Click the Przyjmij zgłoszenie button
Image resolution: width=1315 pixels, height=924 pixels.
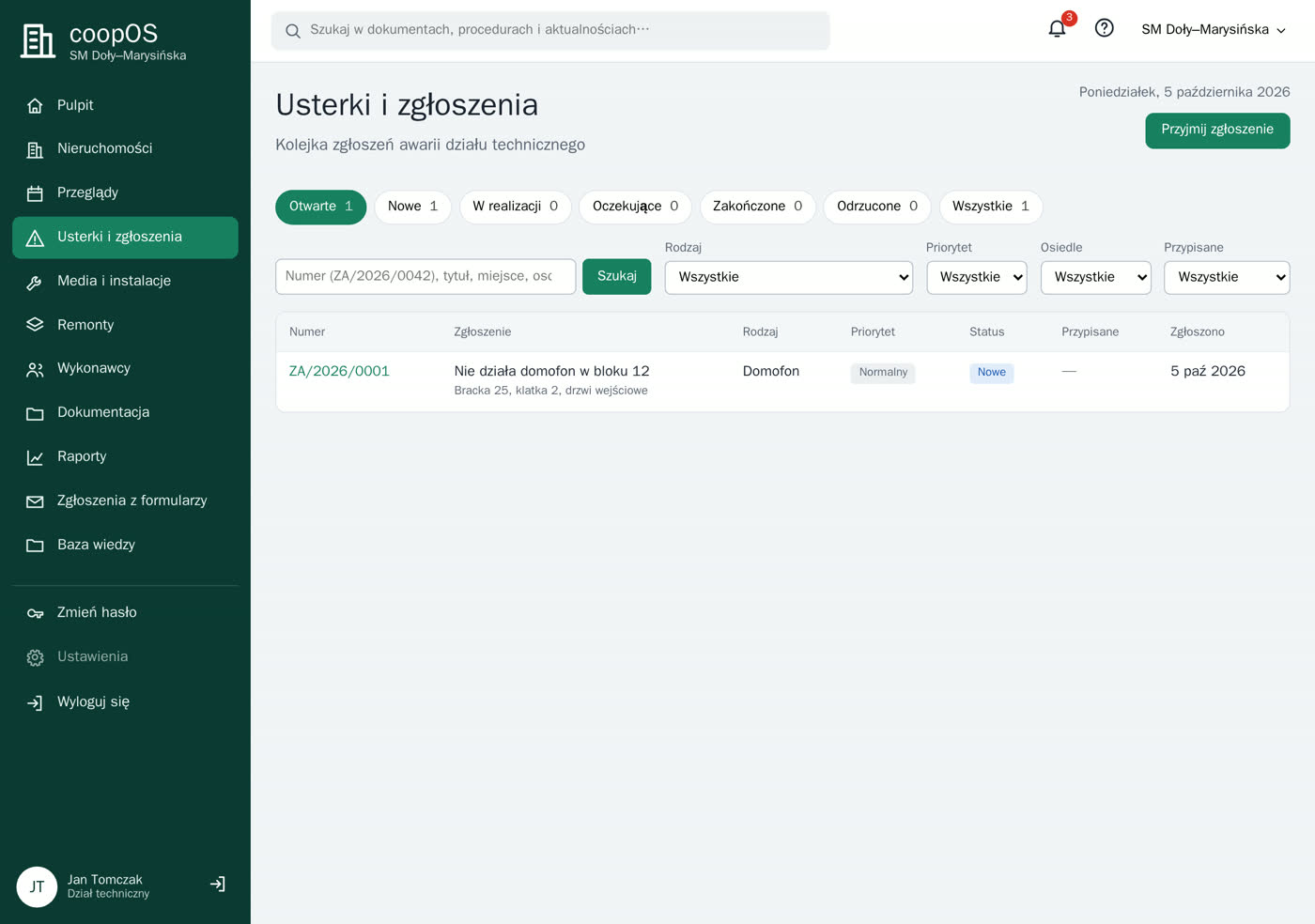click(1217, 131)
